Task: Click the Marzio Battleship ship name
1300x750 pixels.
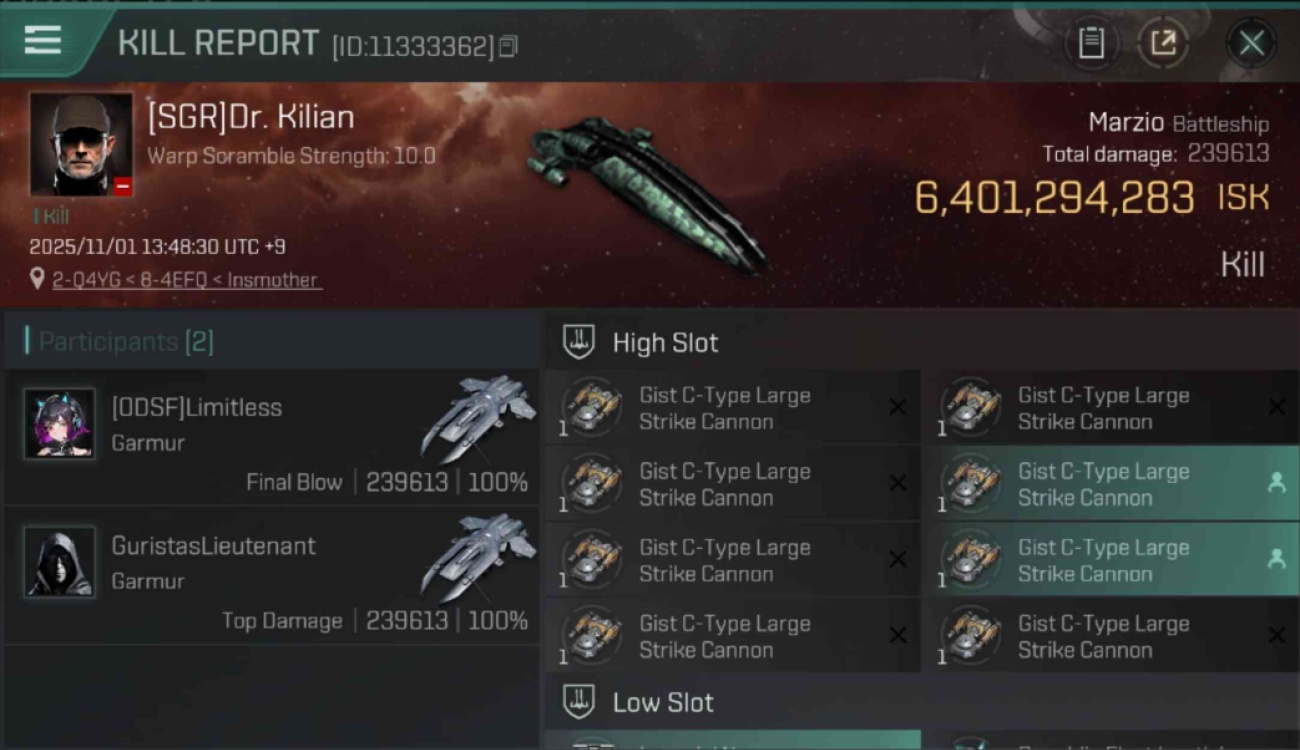Action: pos(1178,124)
